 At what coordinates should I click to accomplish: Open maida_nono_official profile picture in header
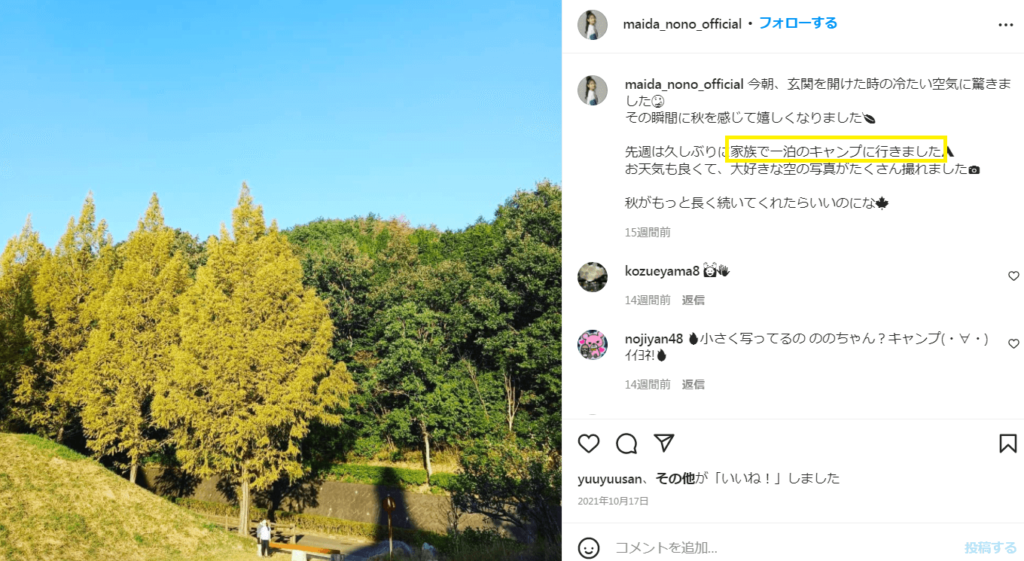point(592,25)
